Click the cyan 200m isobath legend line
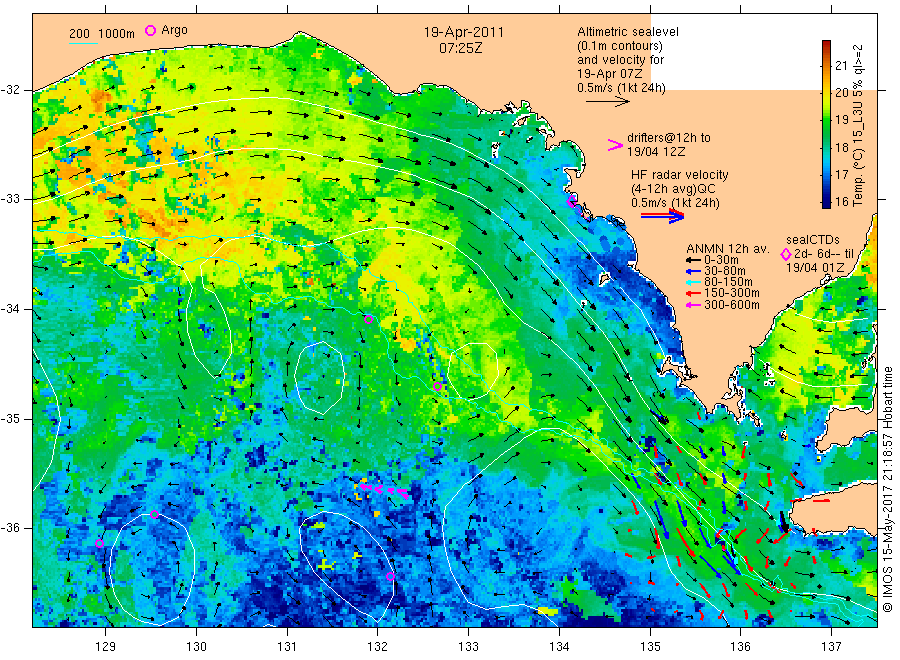900x660 pixels. click(83, 43)
